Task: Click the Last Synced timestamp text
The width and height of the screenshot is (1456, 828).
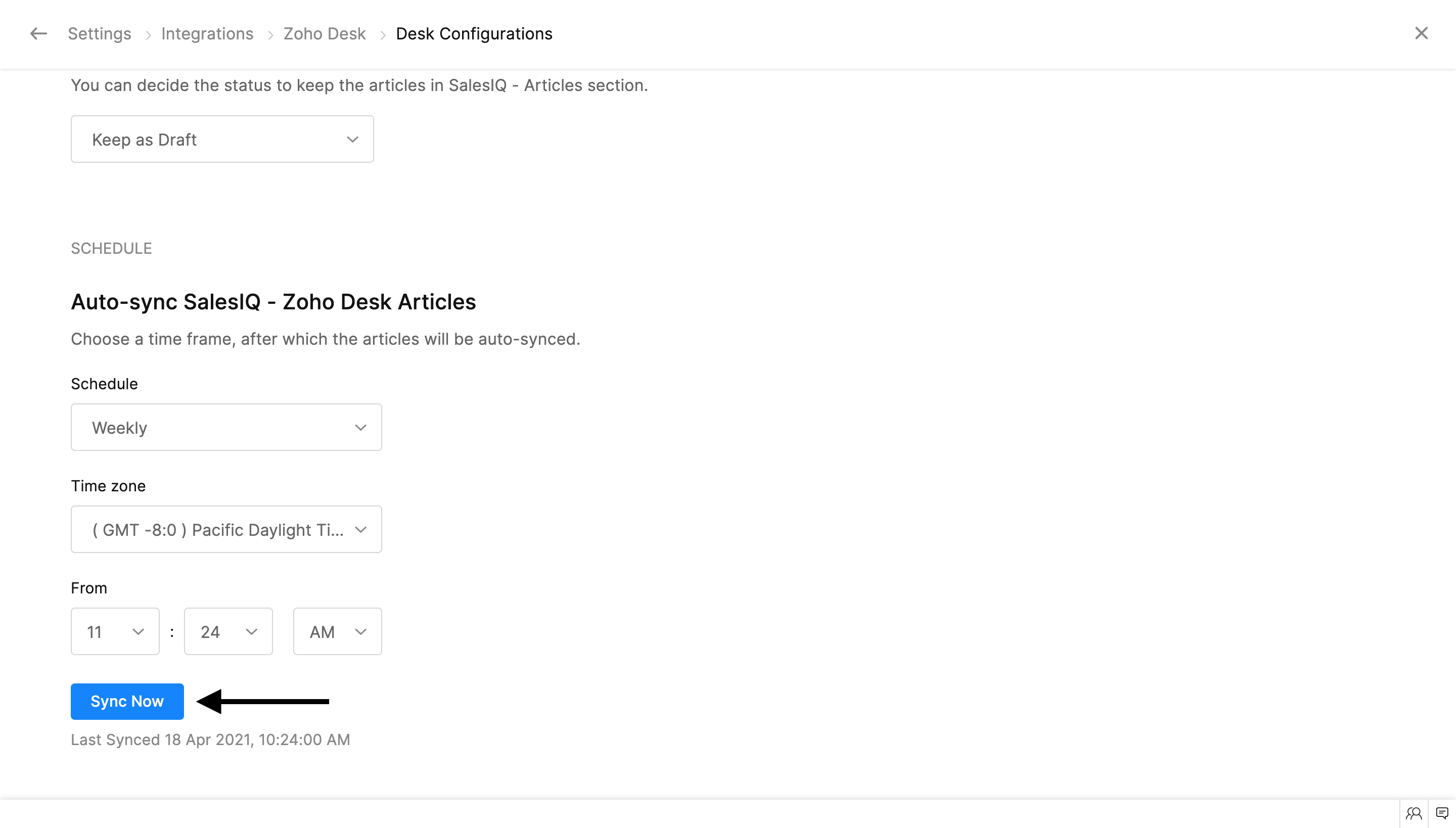Action: [210, 739]
